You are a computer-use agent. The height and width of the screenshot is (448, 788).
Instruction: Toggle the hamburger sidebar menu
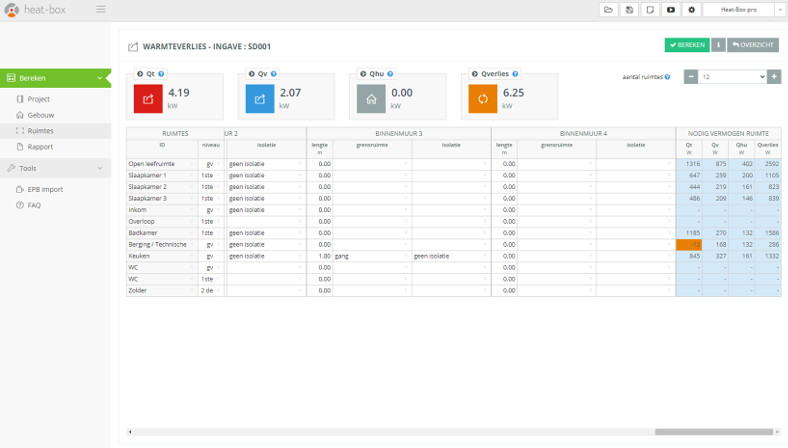tap(100, 9)
